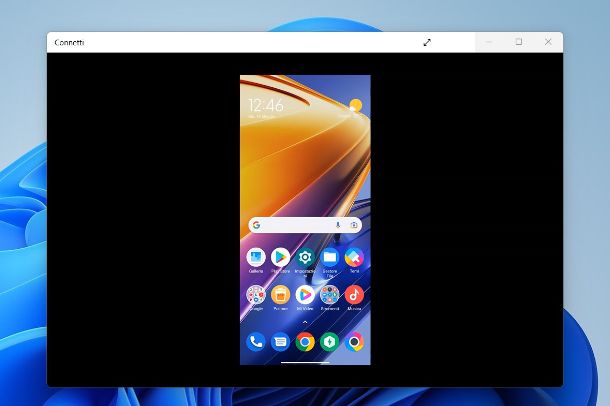This screenshot has height=406, width=610.
Task: Tap the 12:46 clock widget
Action: (x=266, y=105)
